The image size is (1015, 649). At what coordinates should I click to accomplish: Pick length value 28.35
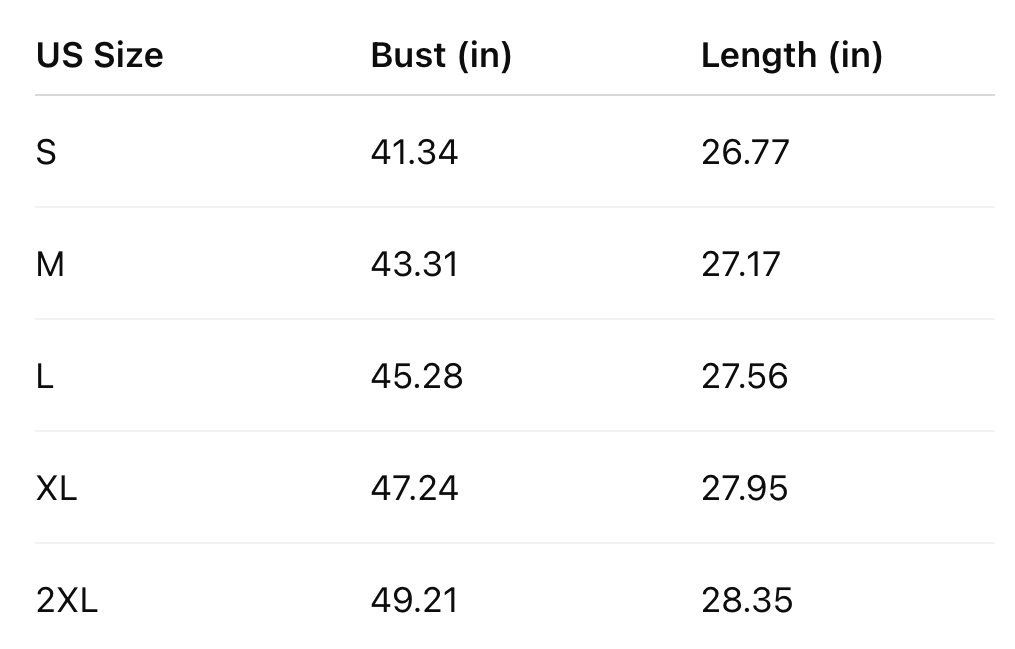pyautogui.click(x=747, y=600)
